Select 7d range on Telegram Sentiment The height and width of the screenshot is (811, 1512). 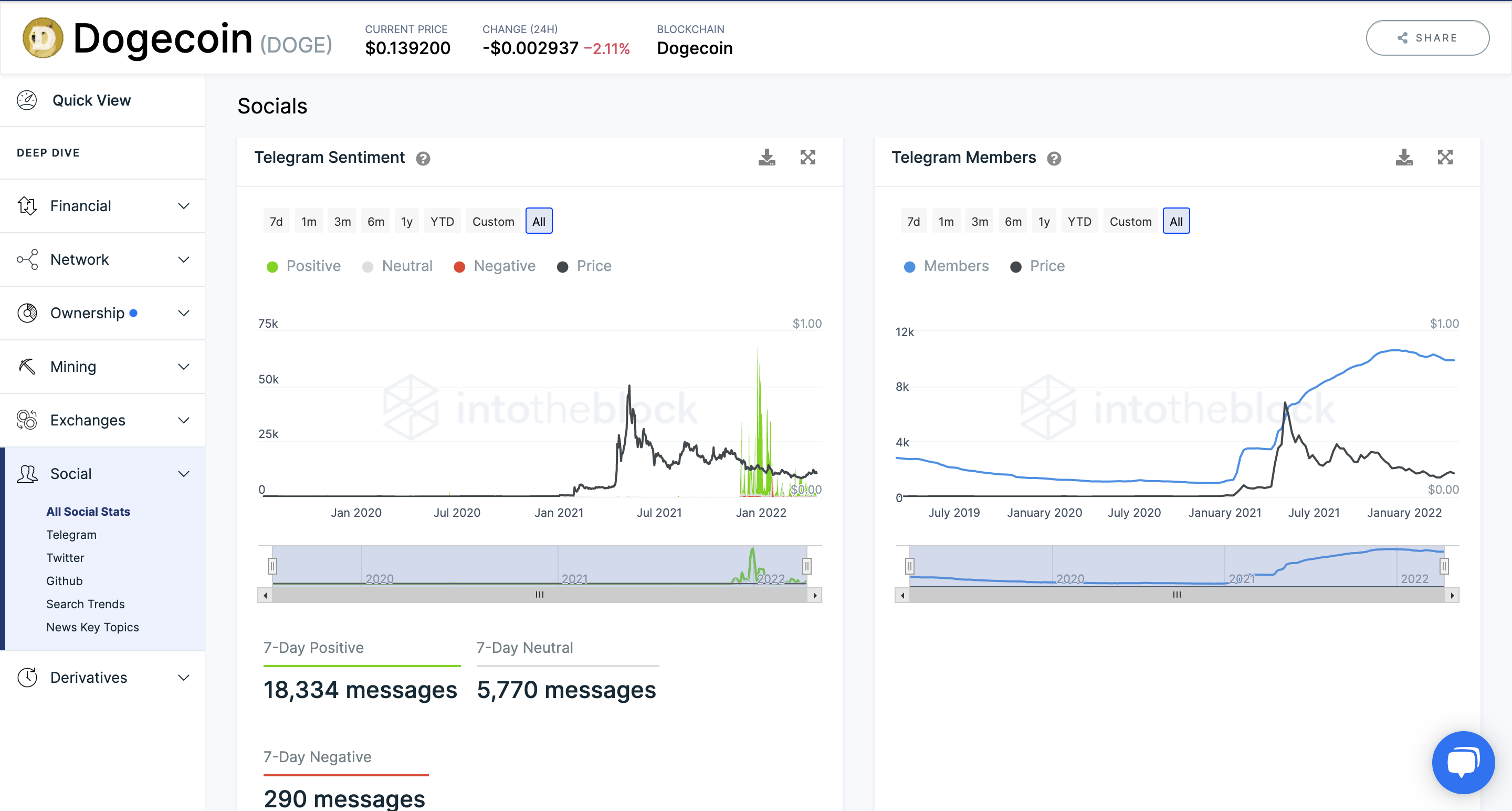tap(276, 221)
